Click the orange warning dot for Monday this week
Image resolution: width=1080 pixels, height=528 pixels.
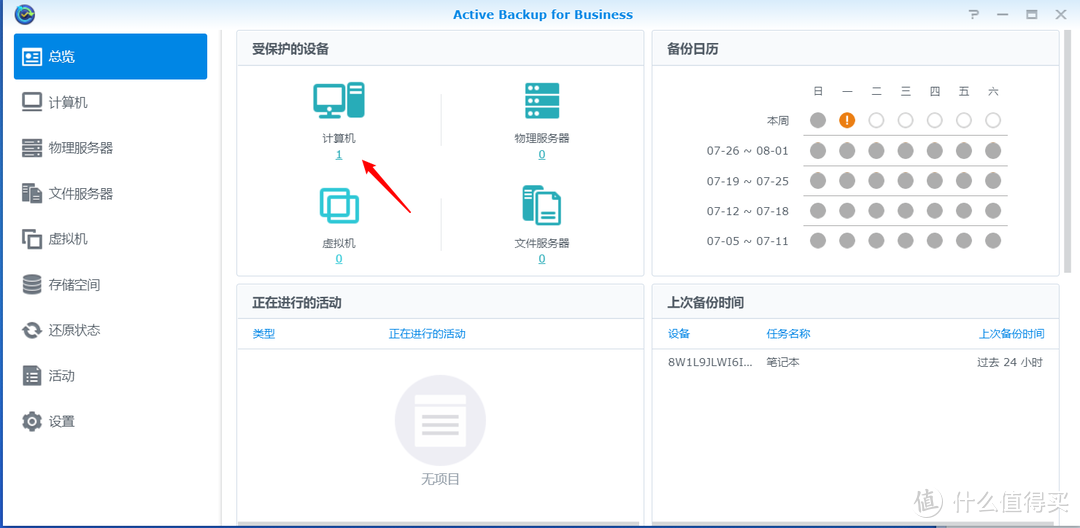pos(847,120)
